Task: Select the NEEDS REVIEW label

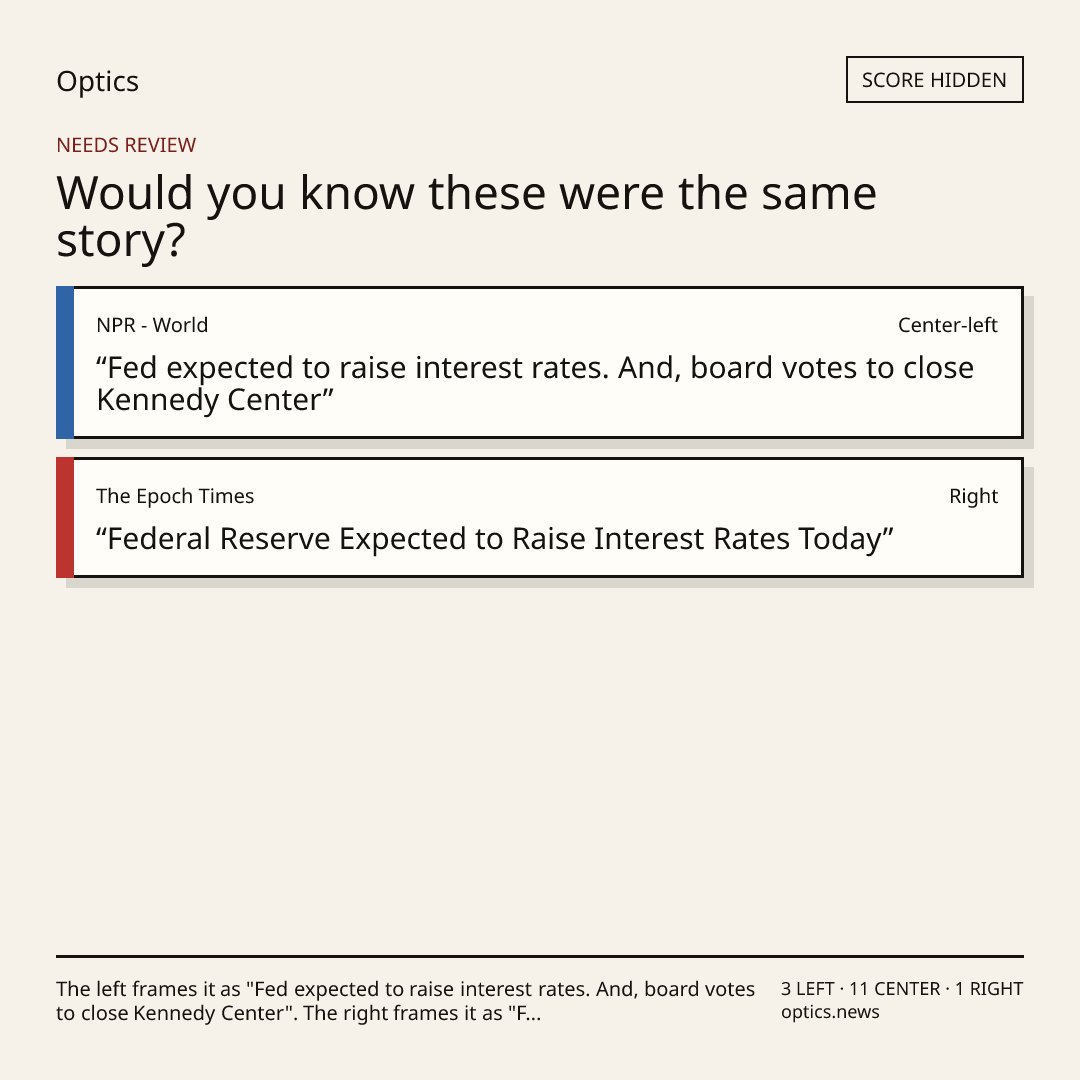Action: tap(126, 145)
